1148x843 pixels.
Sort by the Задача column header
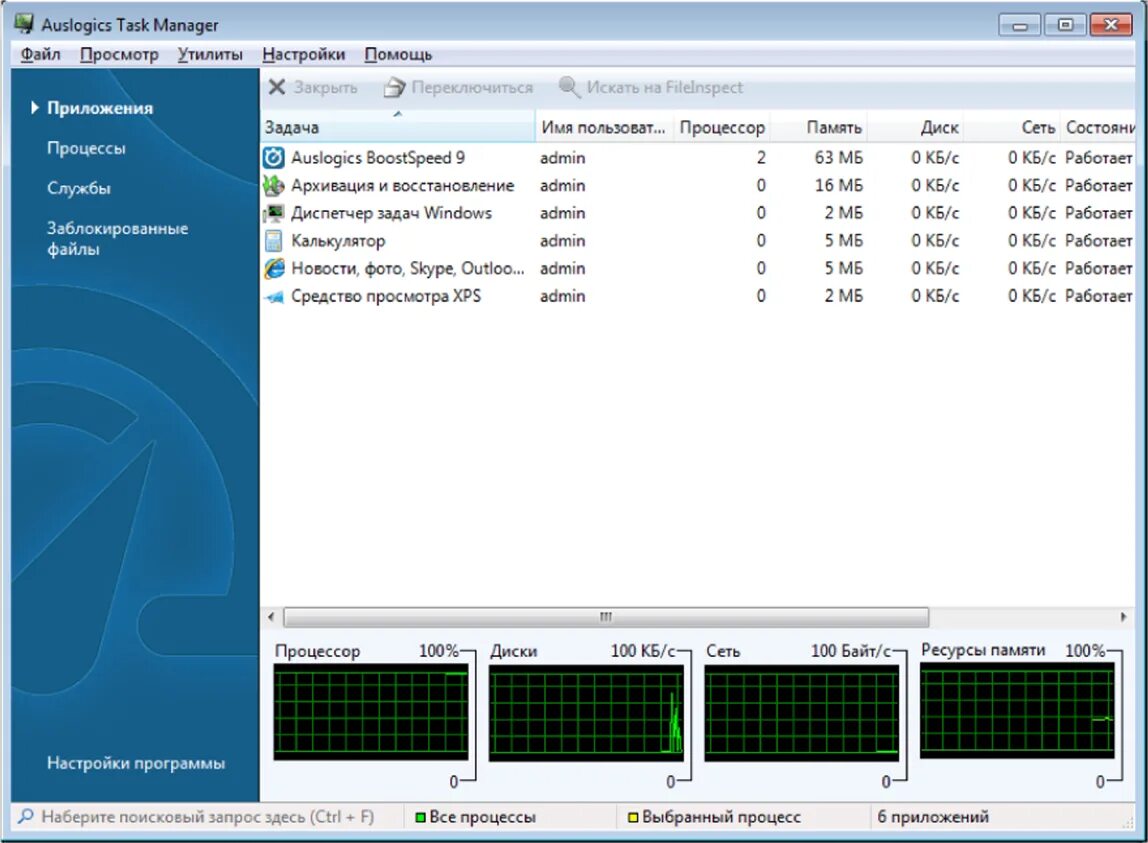point(398,127)
